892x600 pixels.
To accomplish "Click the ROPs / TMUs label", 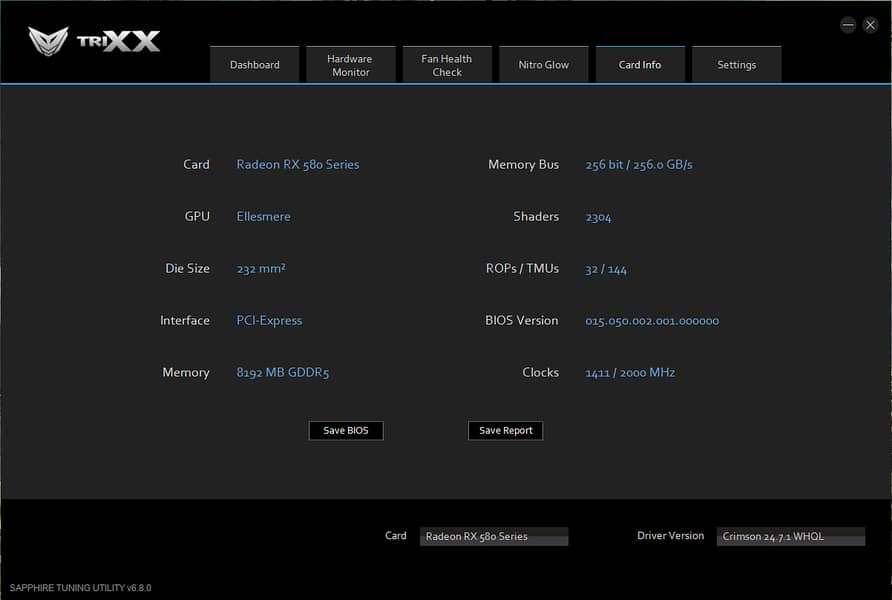I will click(x=522, y=268).
